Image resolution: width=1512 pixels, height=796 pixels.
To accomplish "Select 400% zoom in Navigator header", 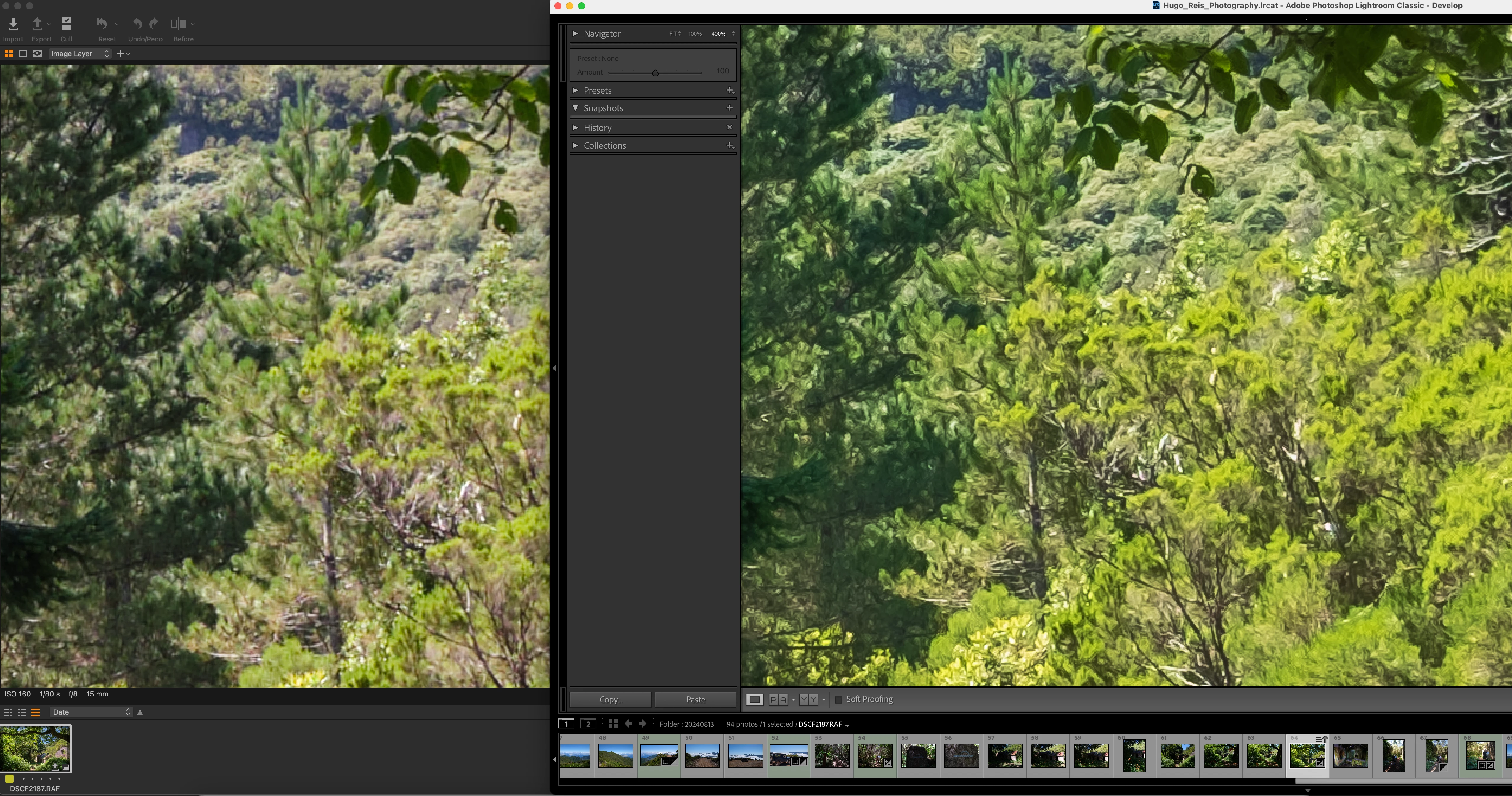I will click(x=718, y=33).
